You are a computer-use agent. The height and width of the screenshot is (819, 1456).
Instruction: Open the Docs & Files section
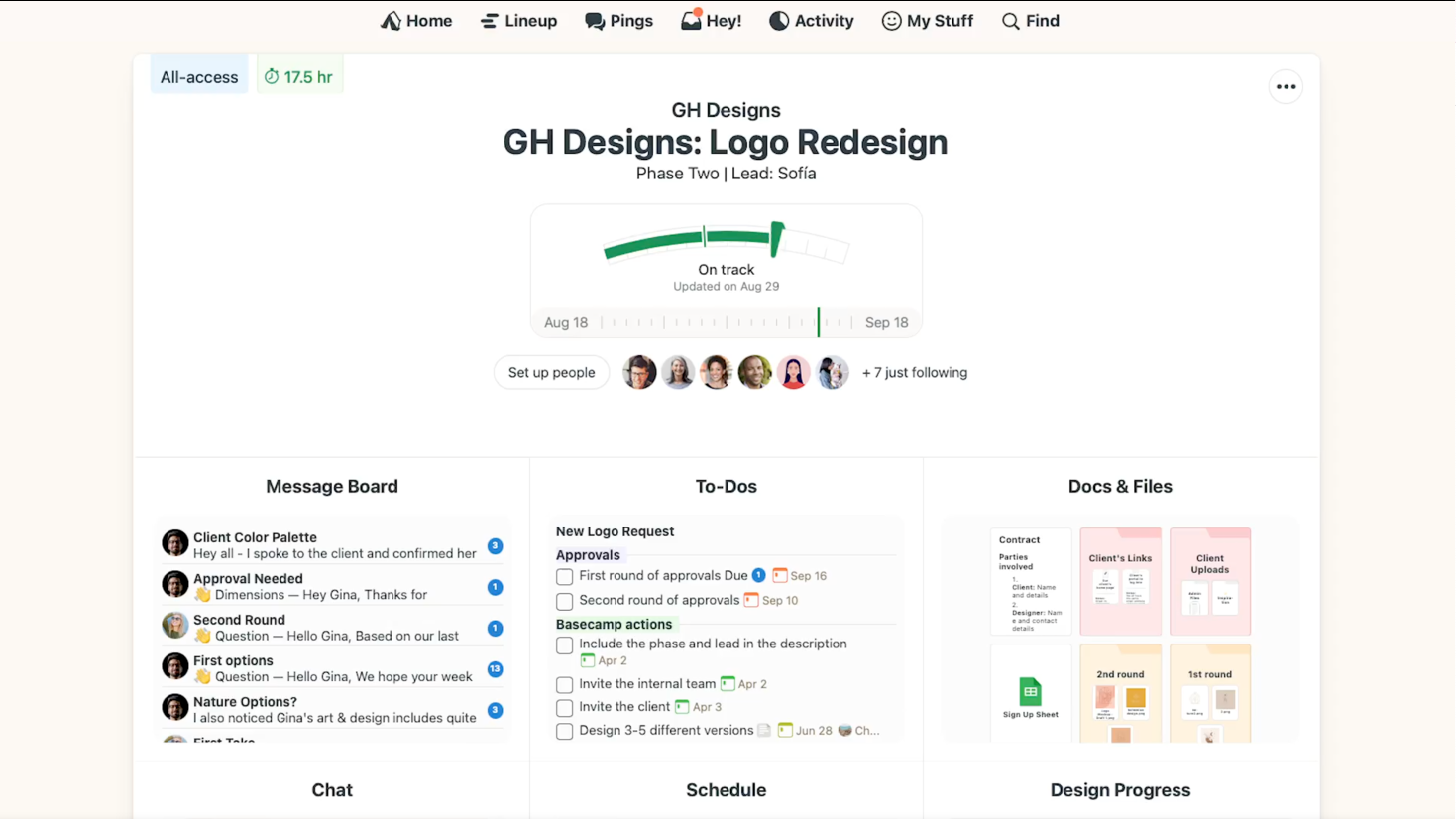coord(1120,487)
